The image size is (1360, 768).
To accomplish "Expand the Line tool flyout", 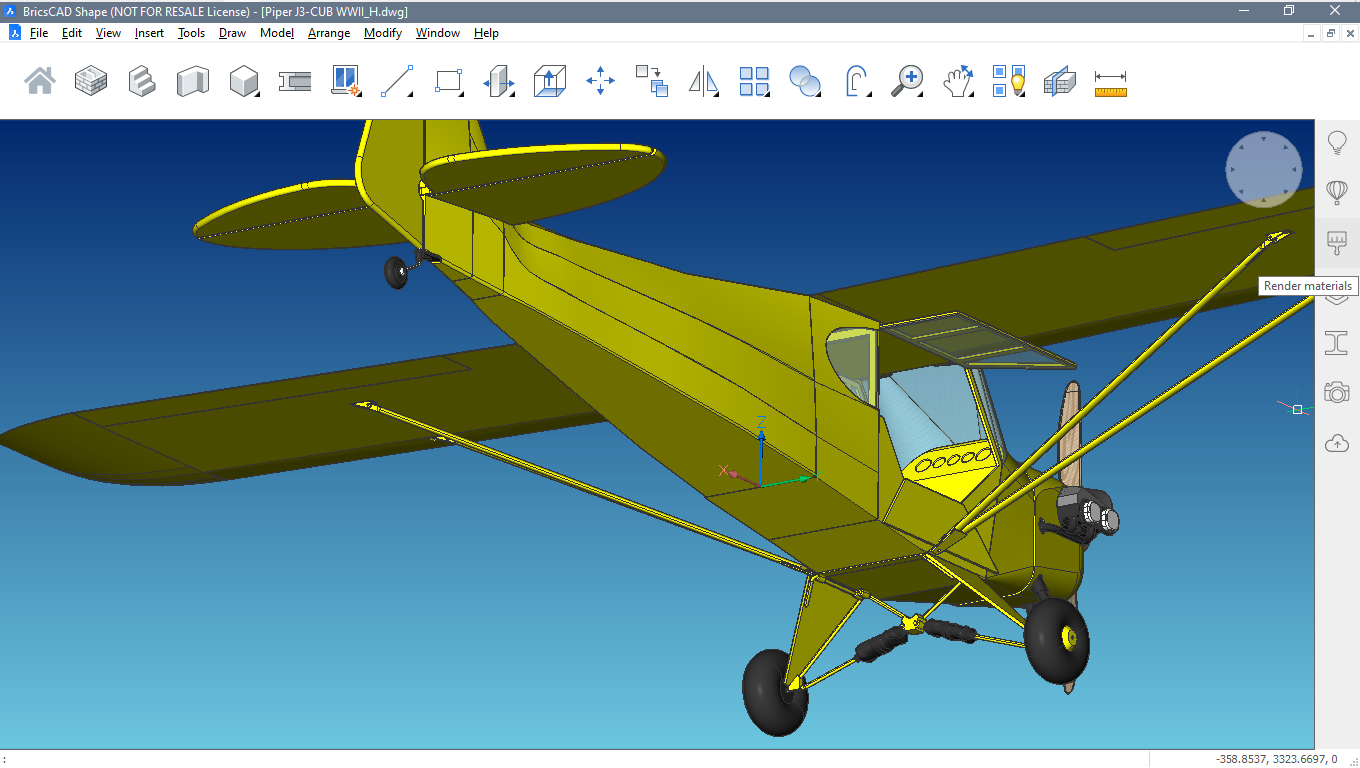I will 398,81.
